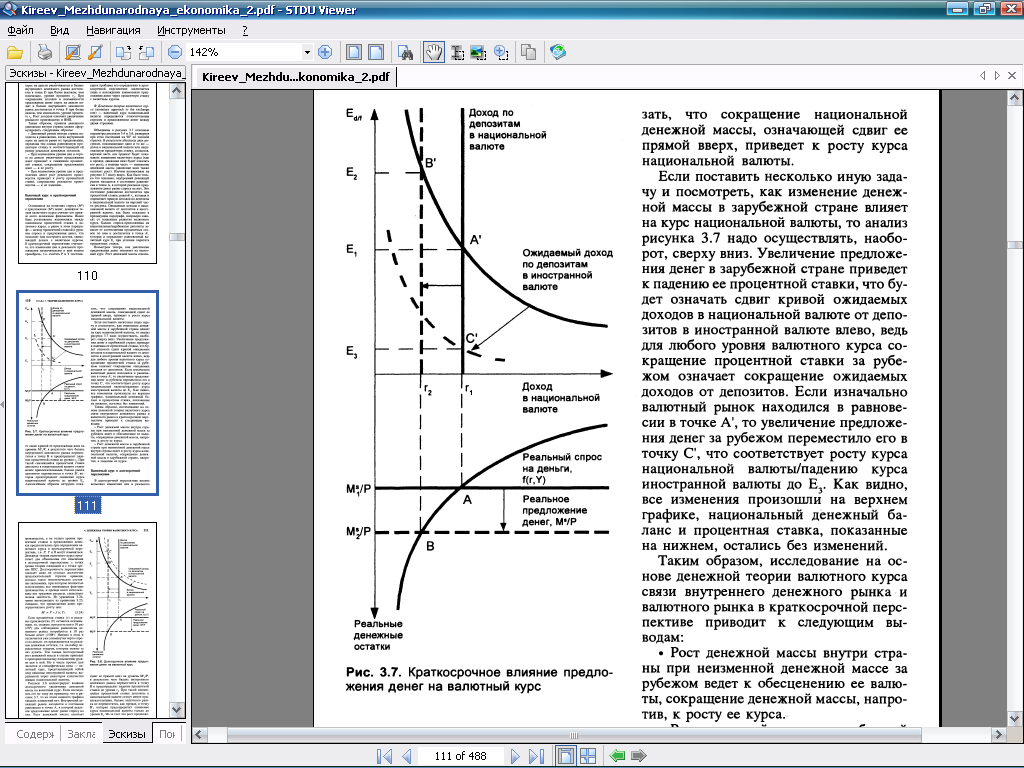Screen dimensions: 1024x768
Task: Open the Инструменты menu
Action: (191, 30)
